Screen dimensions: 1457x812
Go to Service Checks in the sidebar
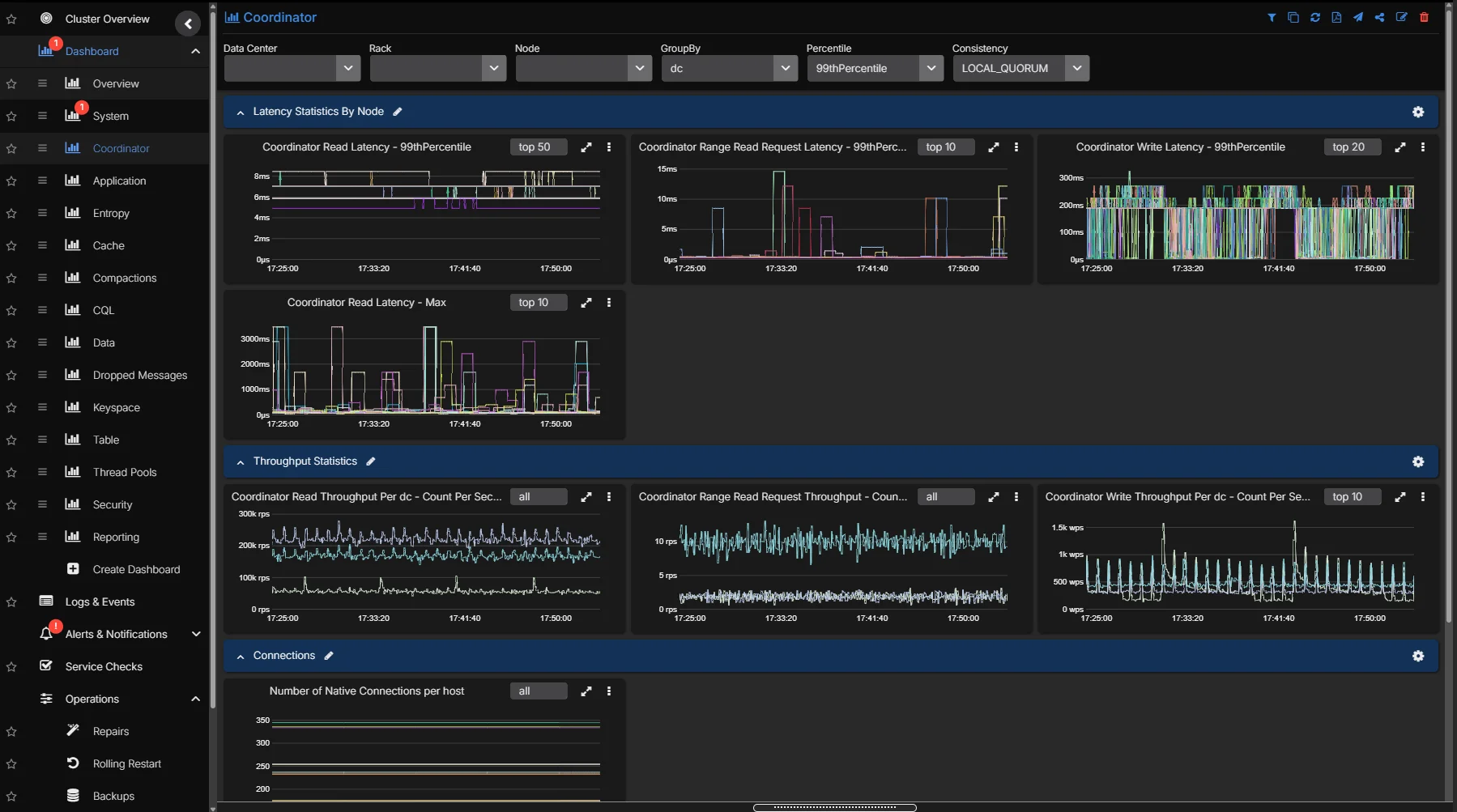(104, 667)
